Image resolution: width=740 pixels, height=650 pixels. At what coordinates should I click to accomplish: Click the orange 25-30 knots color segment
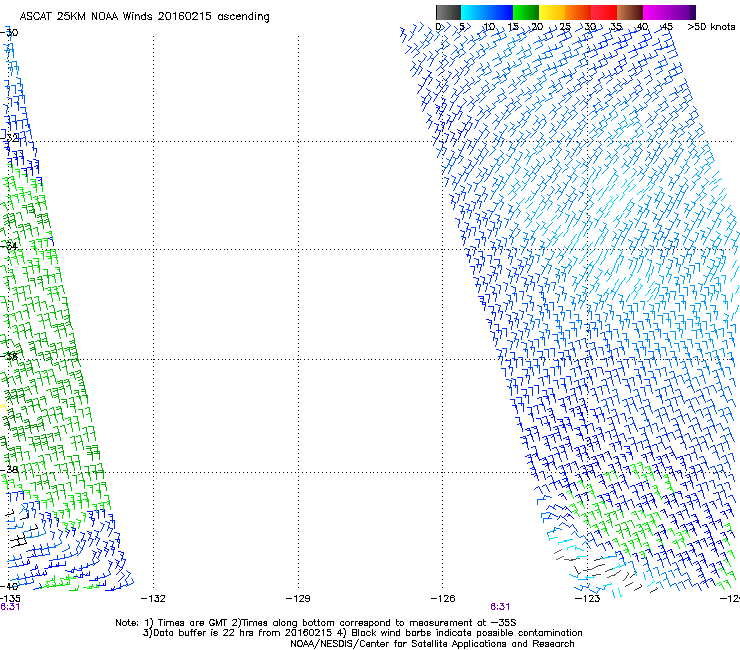[x=578, y=12]
